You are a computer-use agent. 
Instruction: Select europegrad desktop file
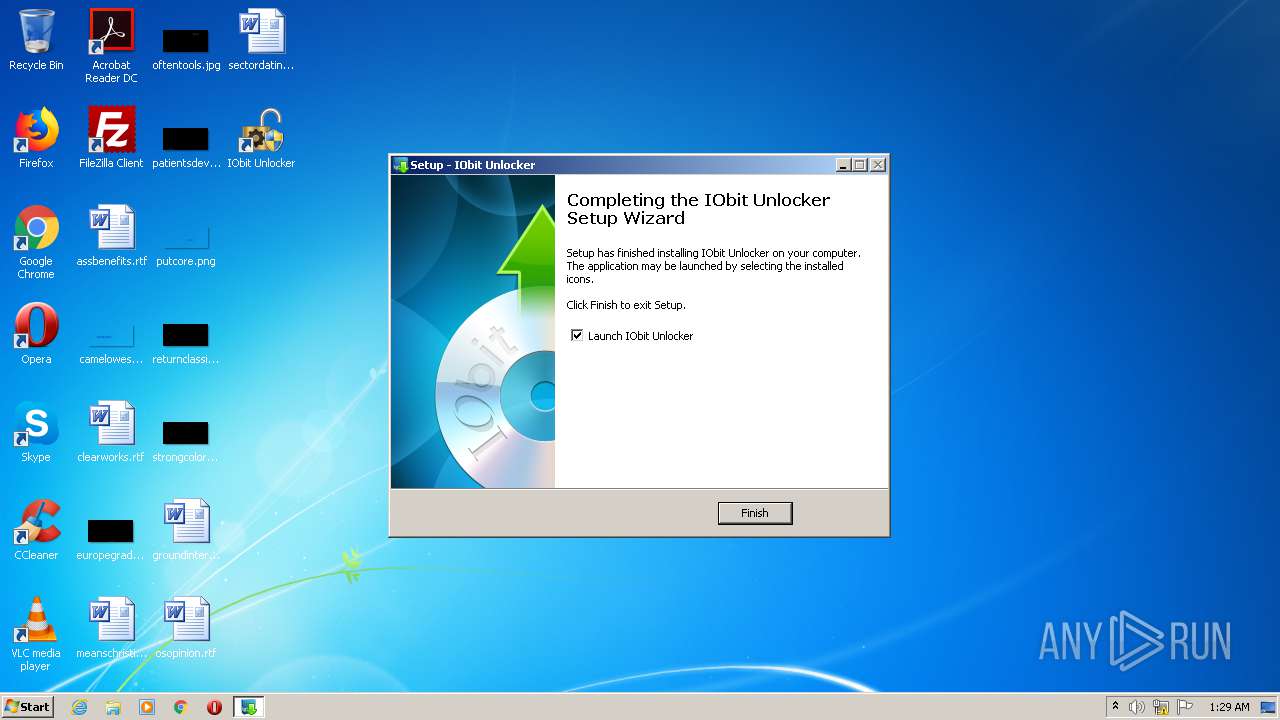tap(111, 538)
